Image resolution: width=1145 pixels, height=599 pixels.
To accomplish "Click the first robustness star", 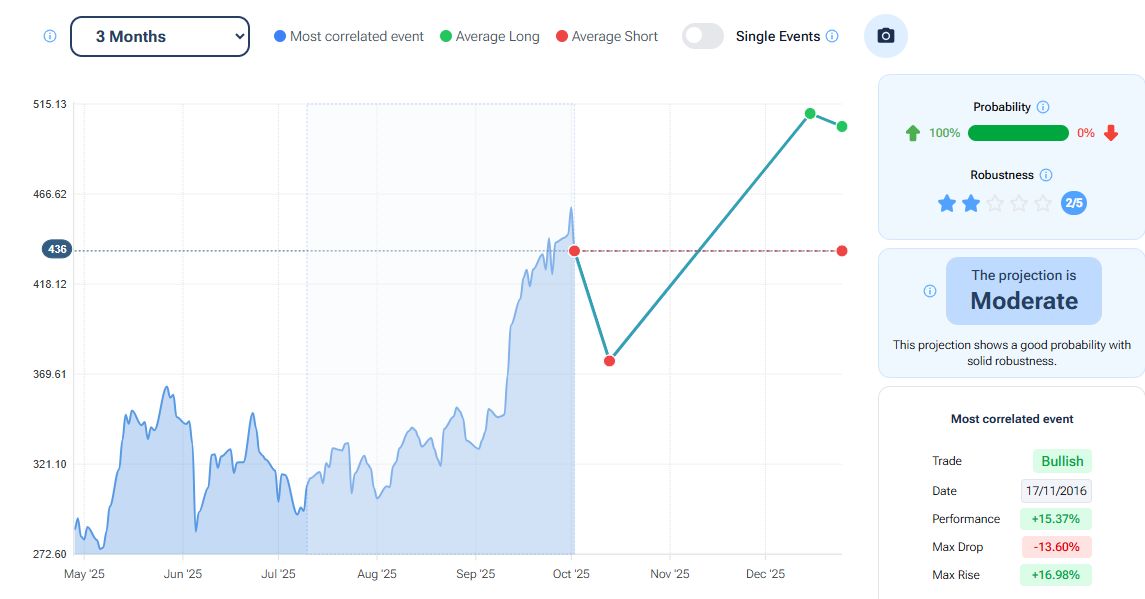I will click(947, 204).
